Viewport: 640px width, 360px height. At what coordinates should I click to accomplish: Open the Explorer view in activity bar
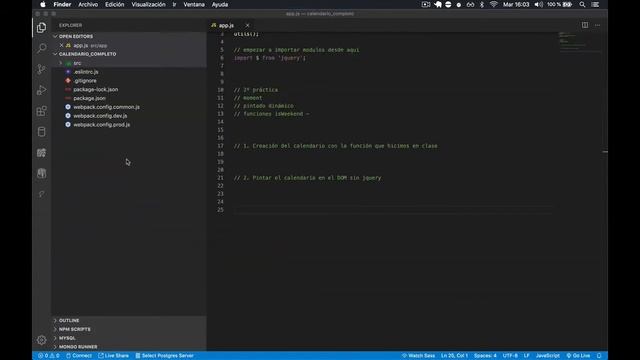click(x=41, y=27)
